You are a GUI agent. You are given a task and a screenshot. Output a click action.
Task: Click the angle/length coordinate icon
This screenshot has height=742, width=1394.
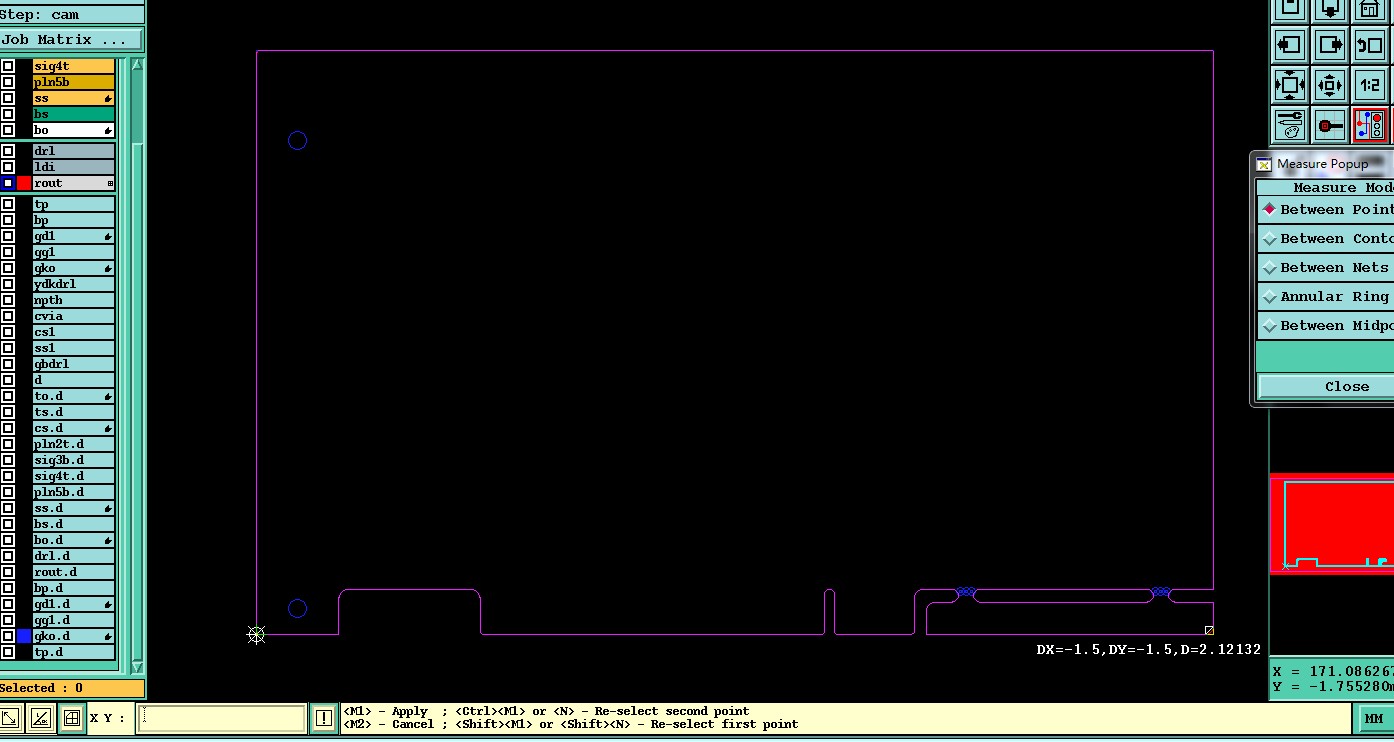tap(40, 718)
